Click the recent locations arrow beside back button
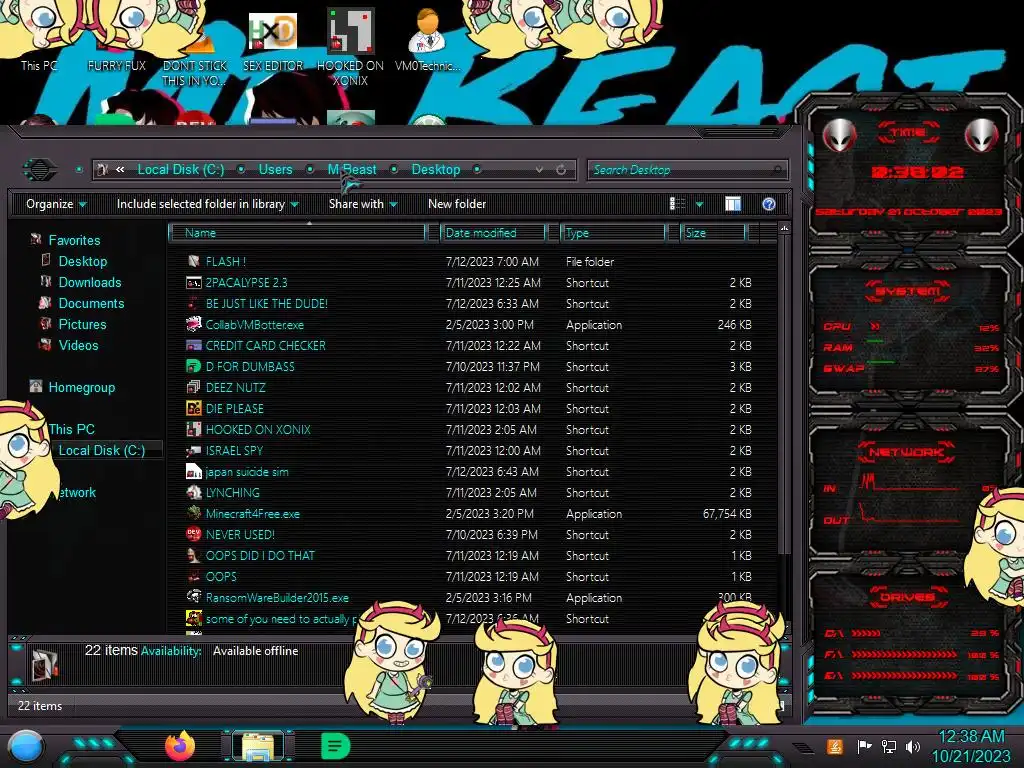Viewport: 1024px width, 768px height. click(79, 170)
